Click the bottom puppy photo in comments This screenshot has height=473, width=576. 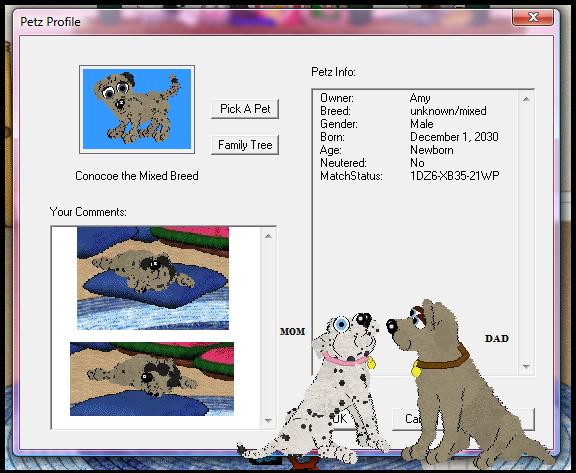[x=152, y=379]
